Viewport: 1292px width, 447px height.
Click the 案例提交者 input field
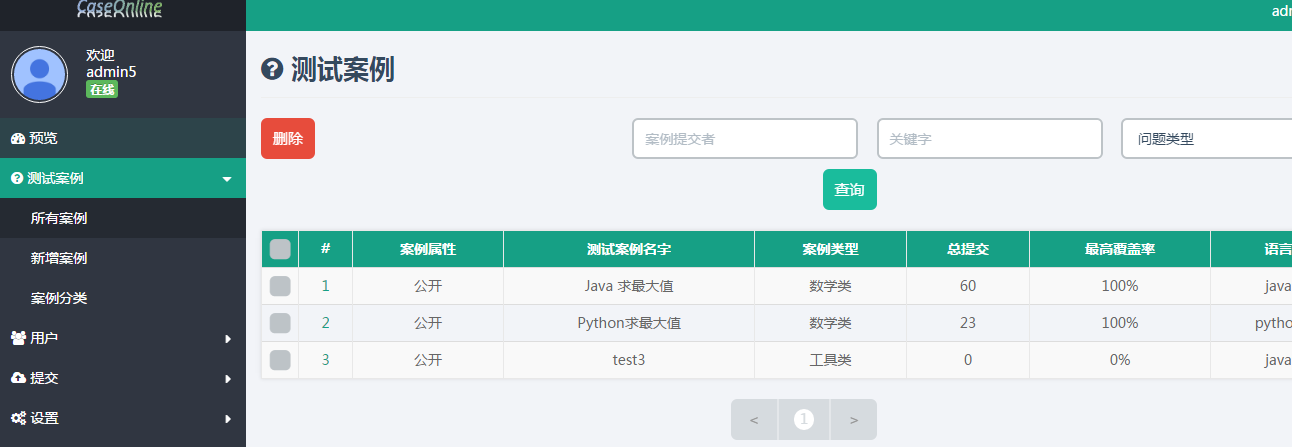744,139
